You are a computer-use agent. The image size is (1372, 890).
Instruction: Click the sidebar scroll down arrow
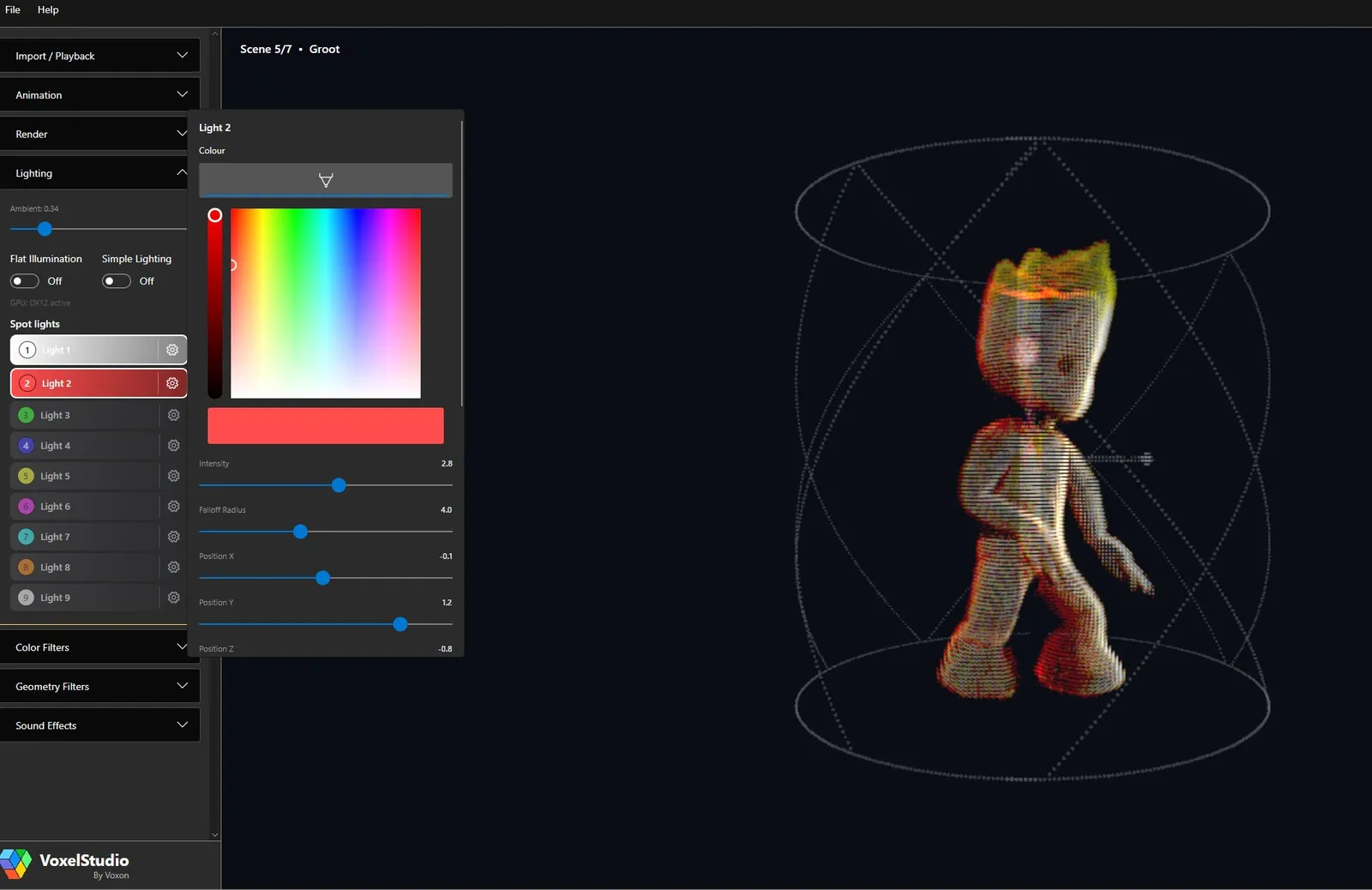point(214,834)
